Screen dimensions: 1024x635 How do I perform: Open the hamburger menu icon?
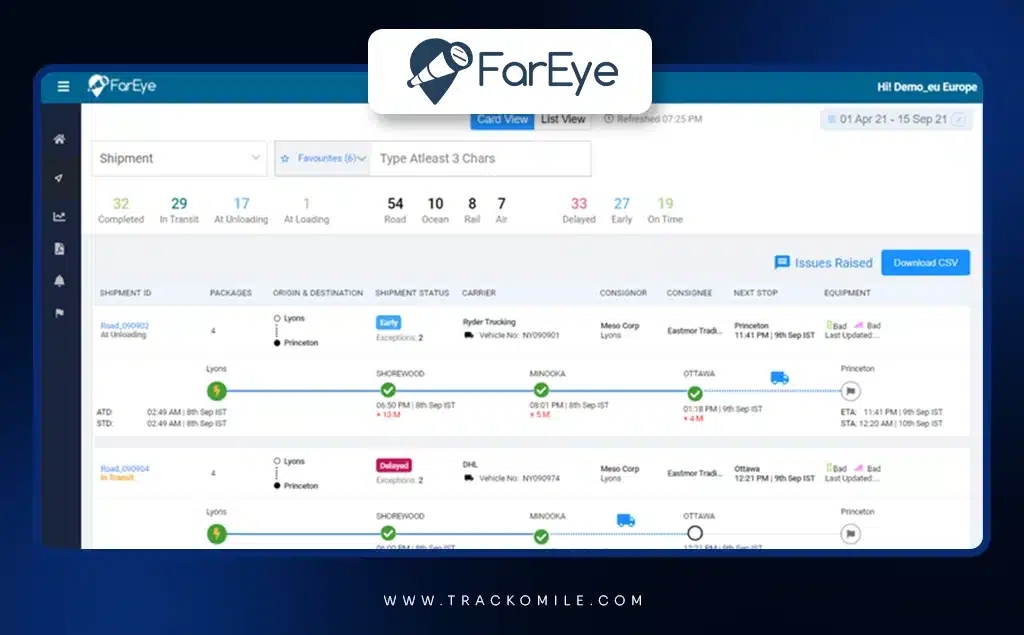(63, 86)
